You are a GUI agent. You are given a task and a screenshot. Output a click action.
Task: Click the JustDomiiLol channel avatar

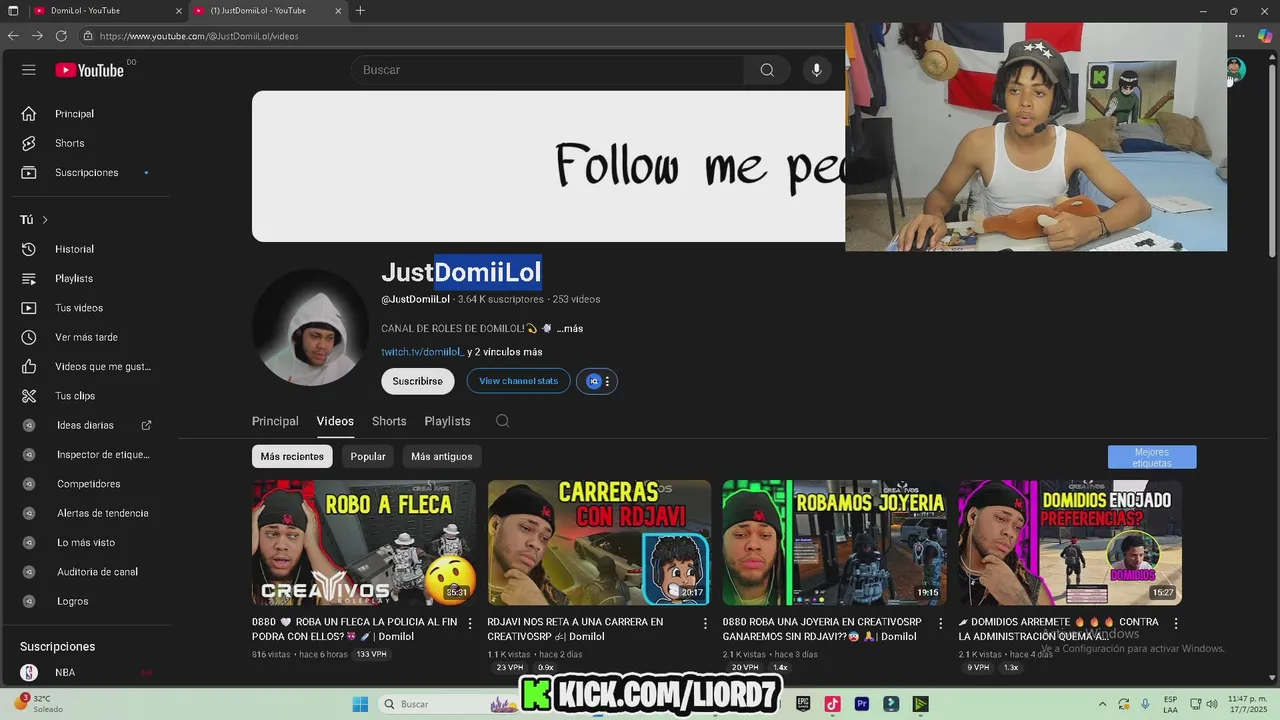tap(311, 327)
